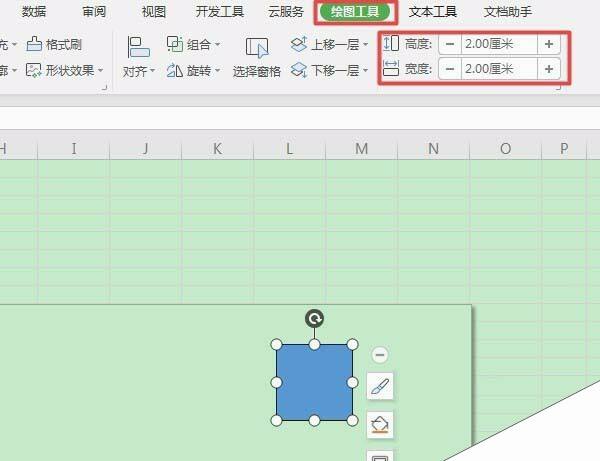Click the 上移一层 bring forward icon
Screen dimensions: 600x461
click(x=299, y=44)
